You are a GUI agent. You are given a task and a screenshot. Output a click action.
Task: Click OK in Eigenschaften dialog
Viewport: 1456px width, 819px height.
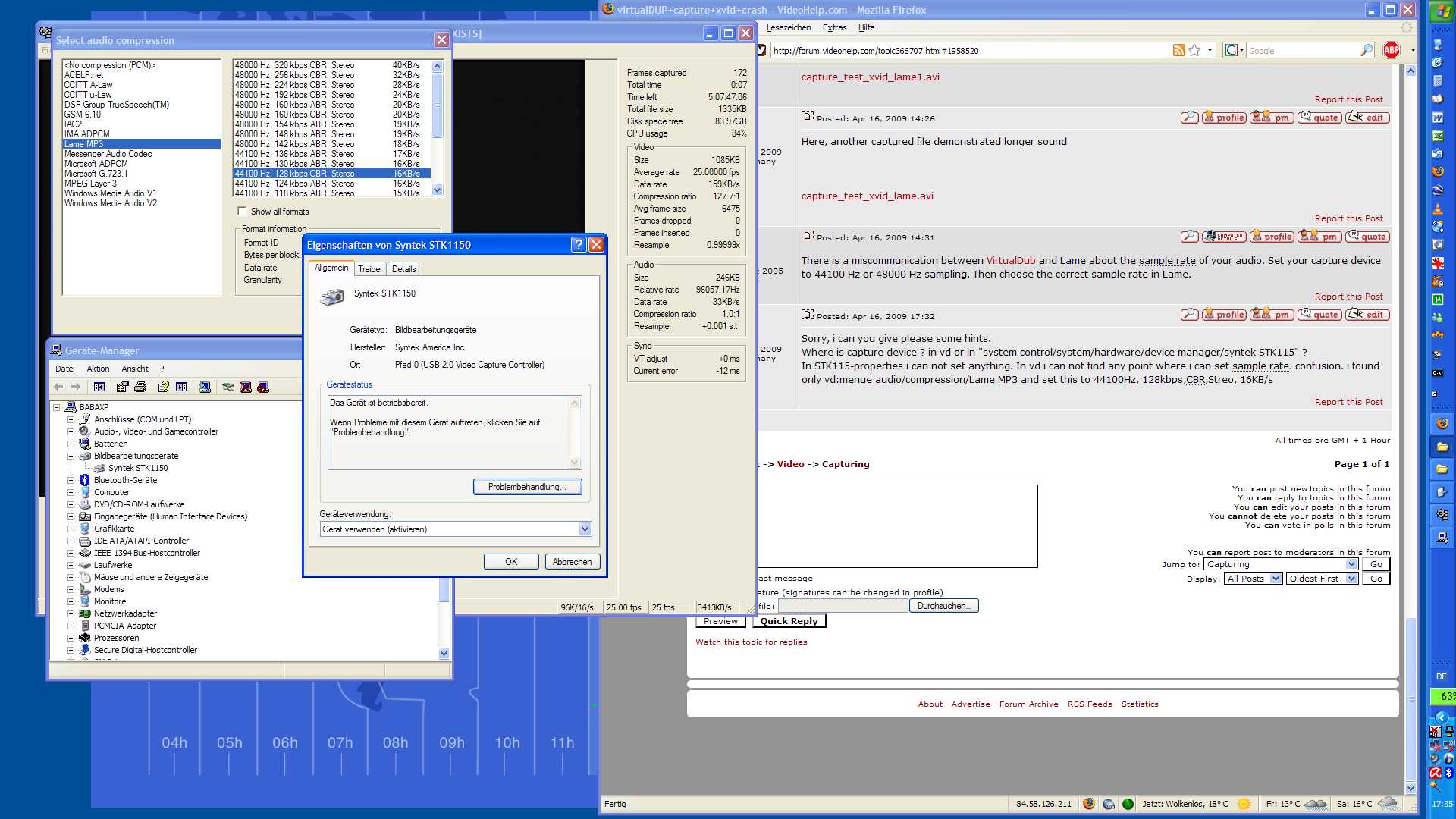coord(511,562)
